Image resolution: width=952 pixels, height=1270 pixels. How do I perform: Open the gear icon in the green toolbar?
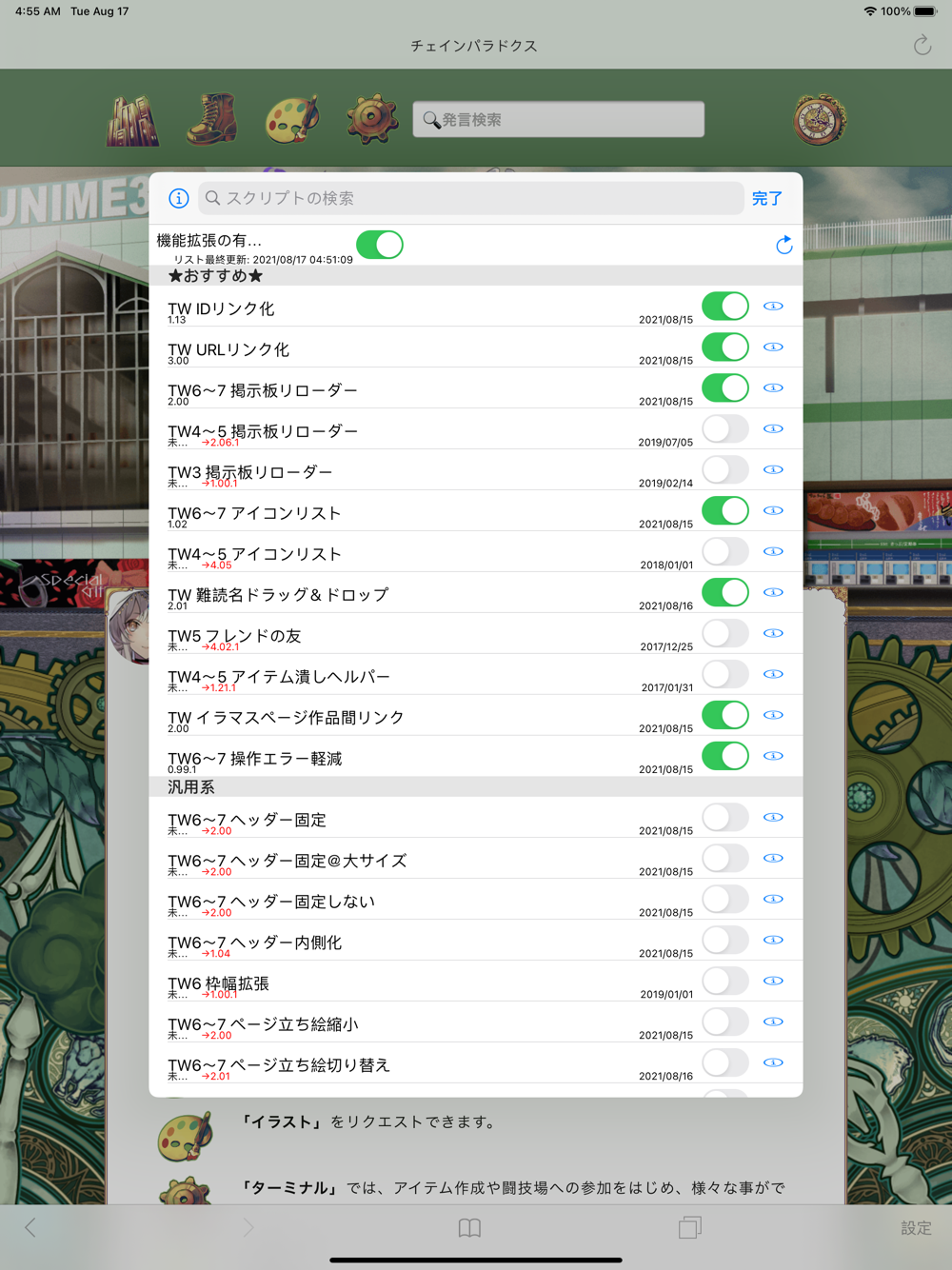tap(372, 119)
